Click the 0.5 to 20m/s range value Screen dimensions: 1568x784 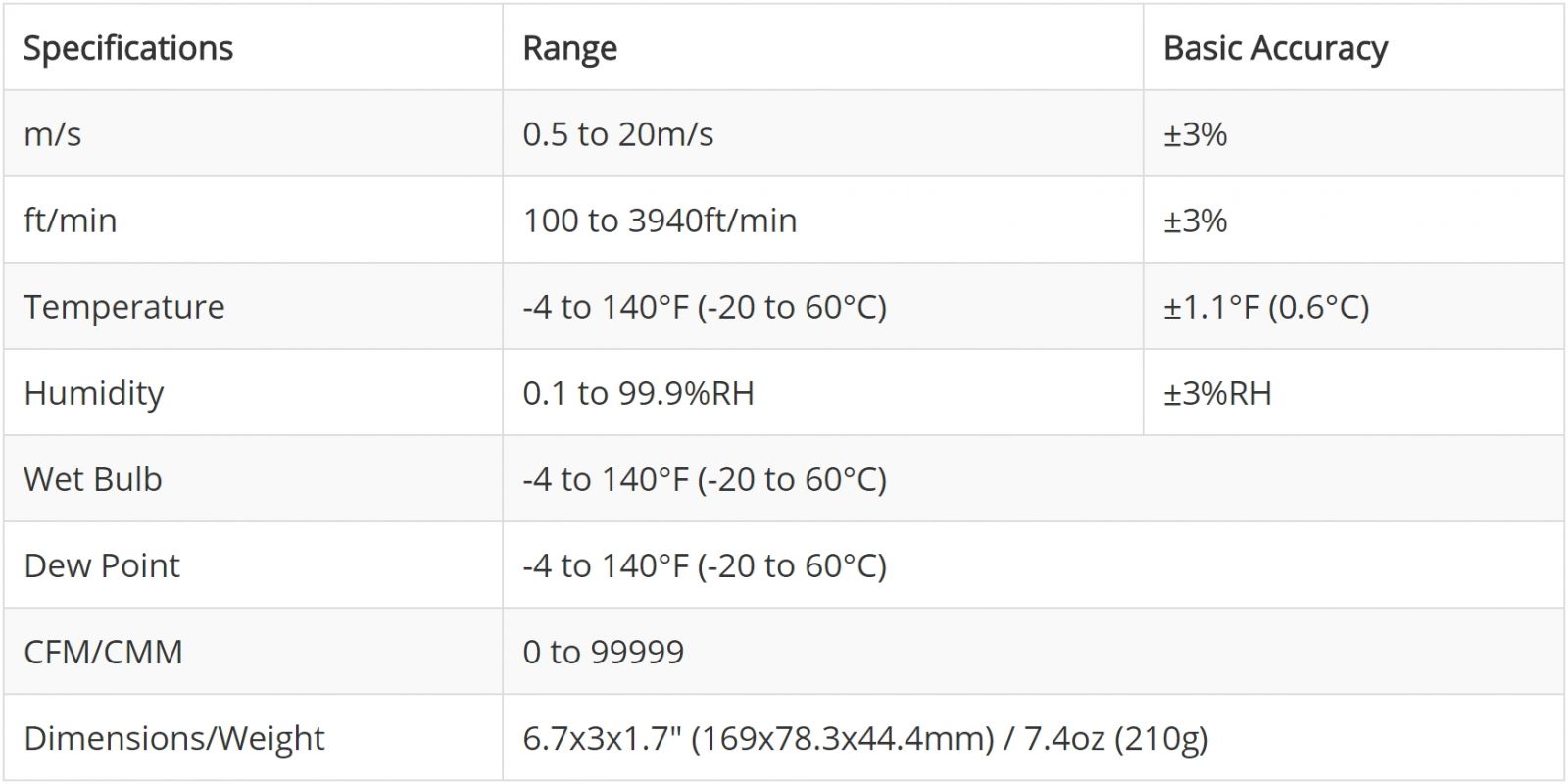(618, 134)
